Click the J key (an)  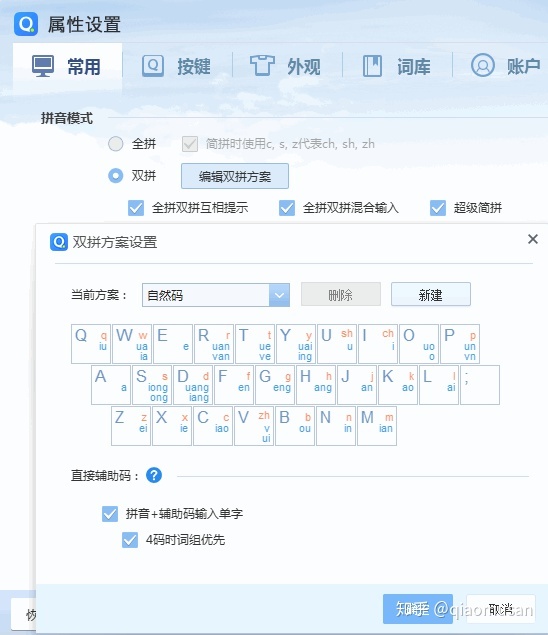pos(357,385)
